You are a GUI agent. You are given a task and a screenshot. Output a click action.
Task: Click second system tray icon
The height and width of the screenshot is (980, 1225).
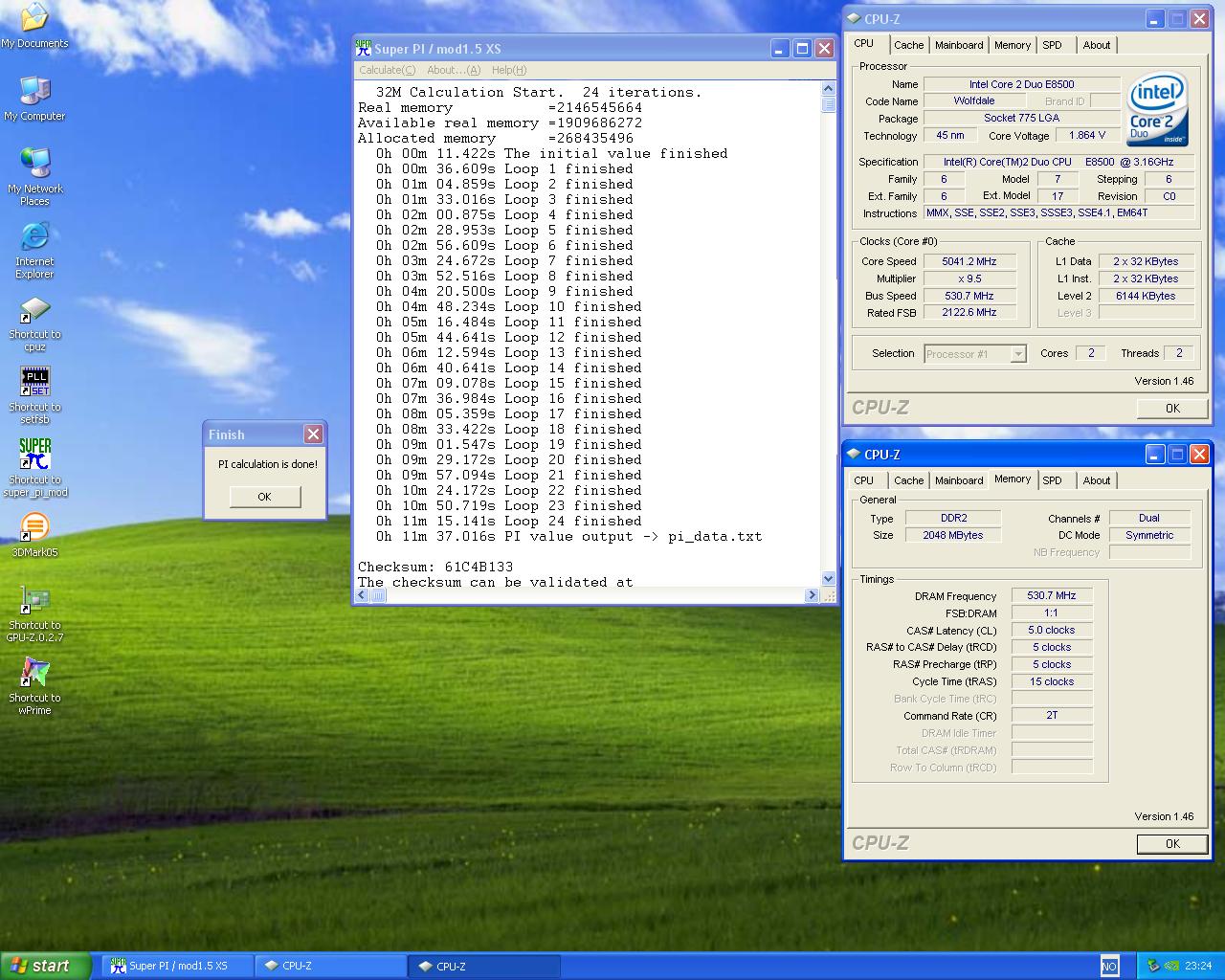click(x=1172, y=966)
